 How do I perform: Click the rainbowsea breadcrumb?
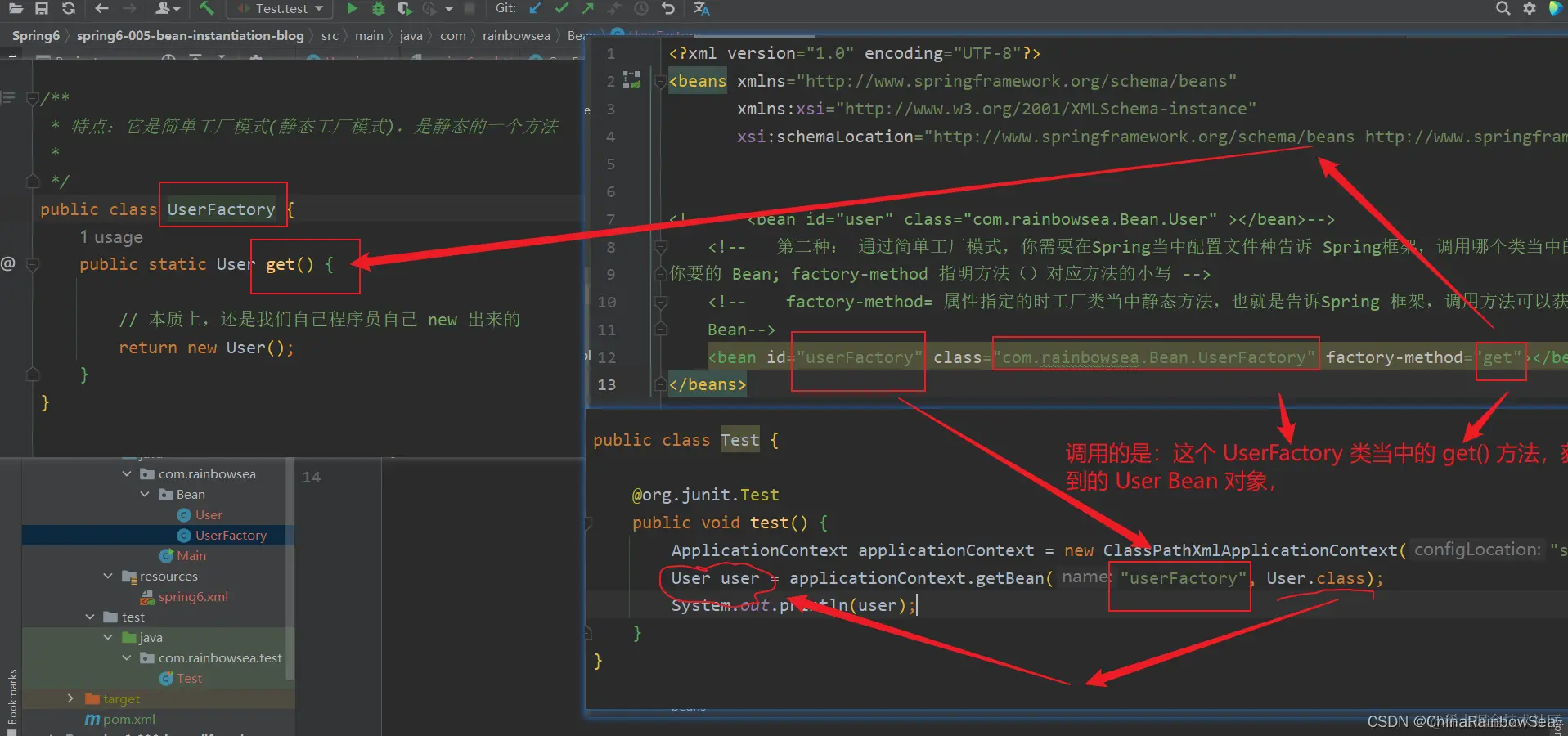point(516,35)
